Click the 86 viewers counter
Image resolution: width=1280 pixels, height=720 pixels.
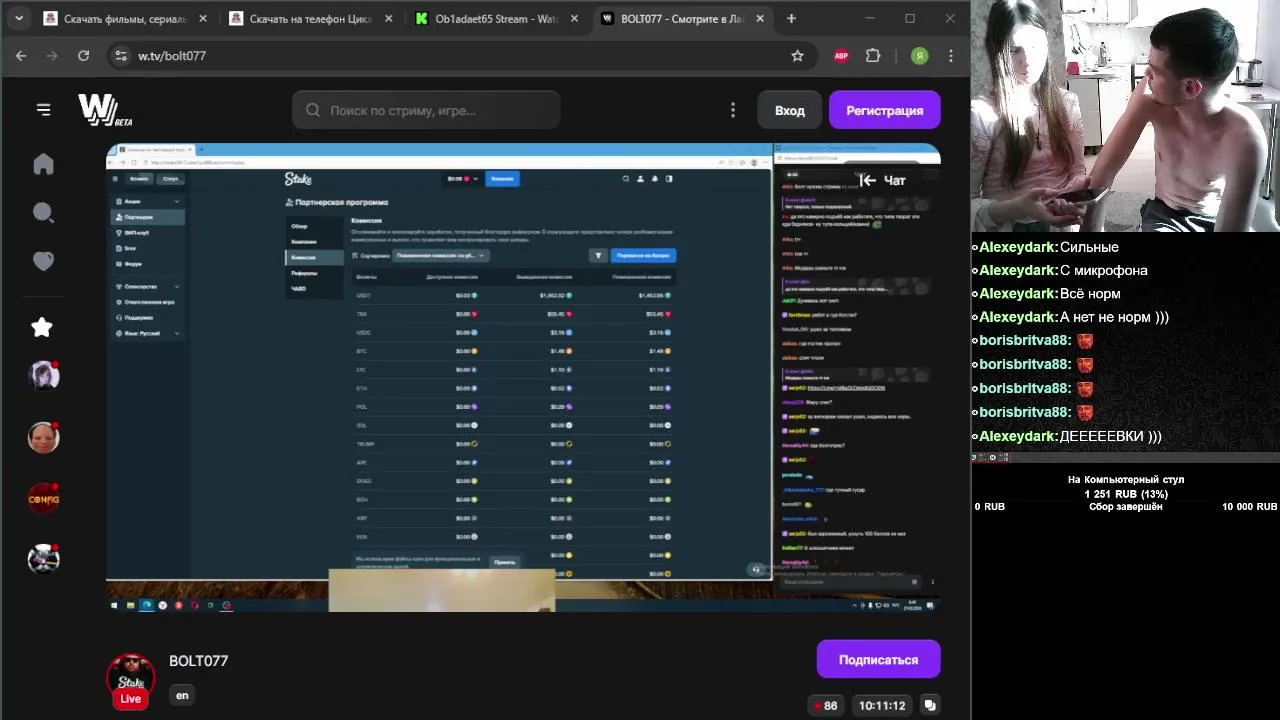click(x=825, y=705)
